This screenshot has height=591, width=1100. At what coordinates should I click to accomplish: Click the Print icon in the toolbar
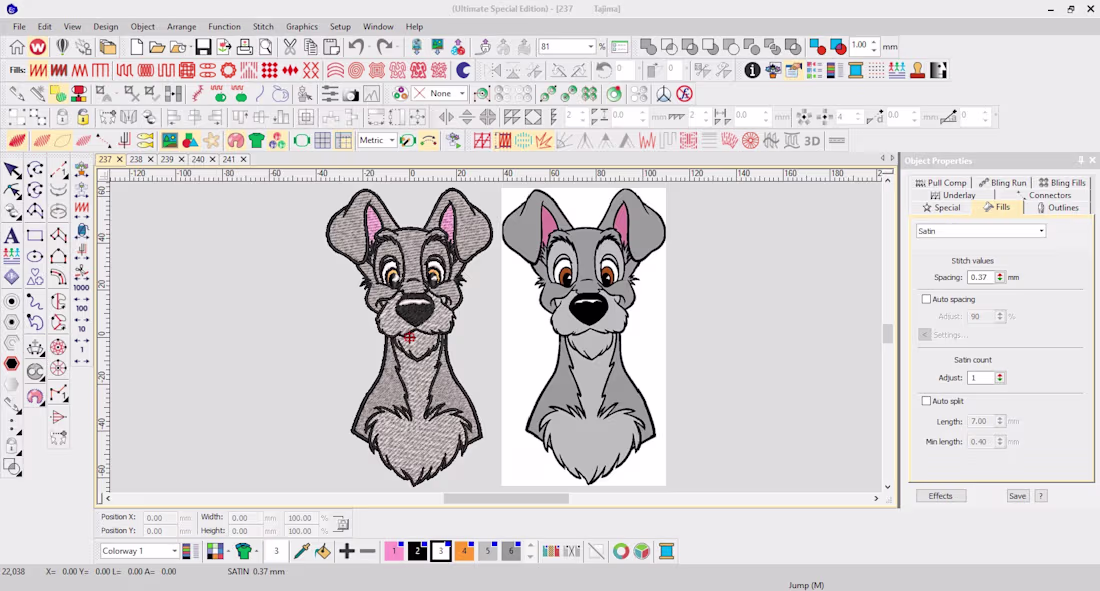point(245,47)
